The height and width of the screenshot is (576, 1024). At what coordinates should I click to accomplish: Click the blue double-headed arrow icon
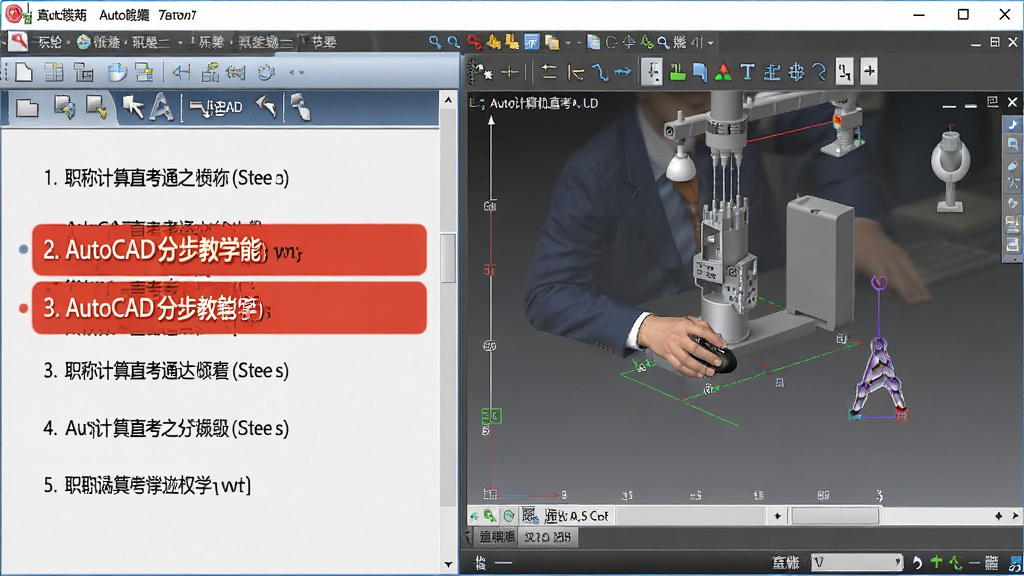(623, 72)
